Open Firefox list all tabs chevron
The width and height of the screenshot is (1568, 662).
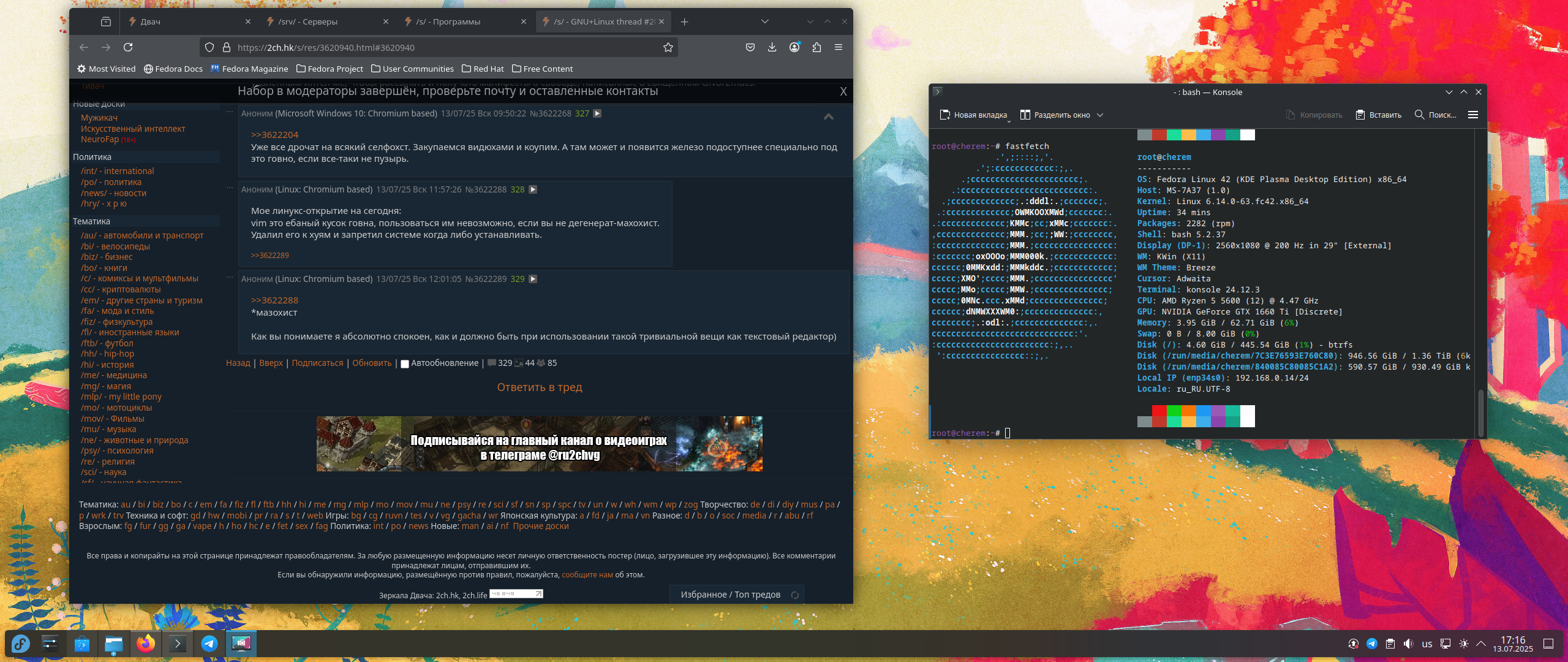click(764, 21)
